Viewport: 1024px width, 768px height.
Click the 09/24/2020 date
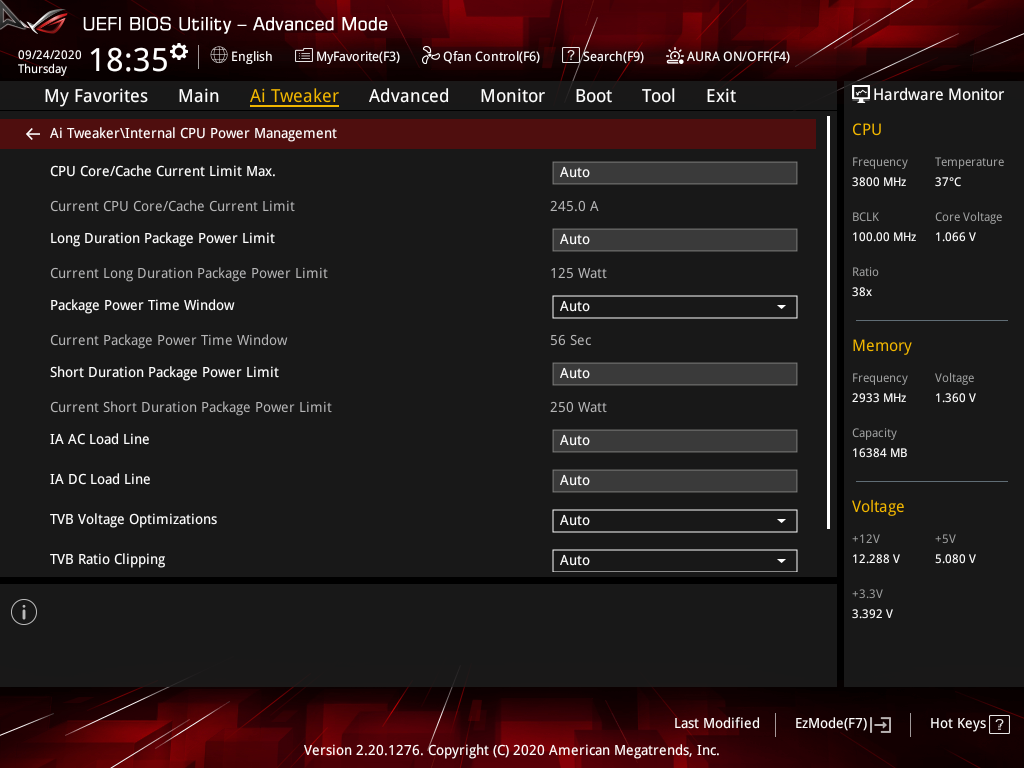(x=50, y=55)
